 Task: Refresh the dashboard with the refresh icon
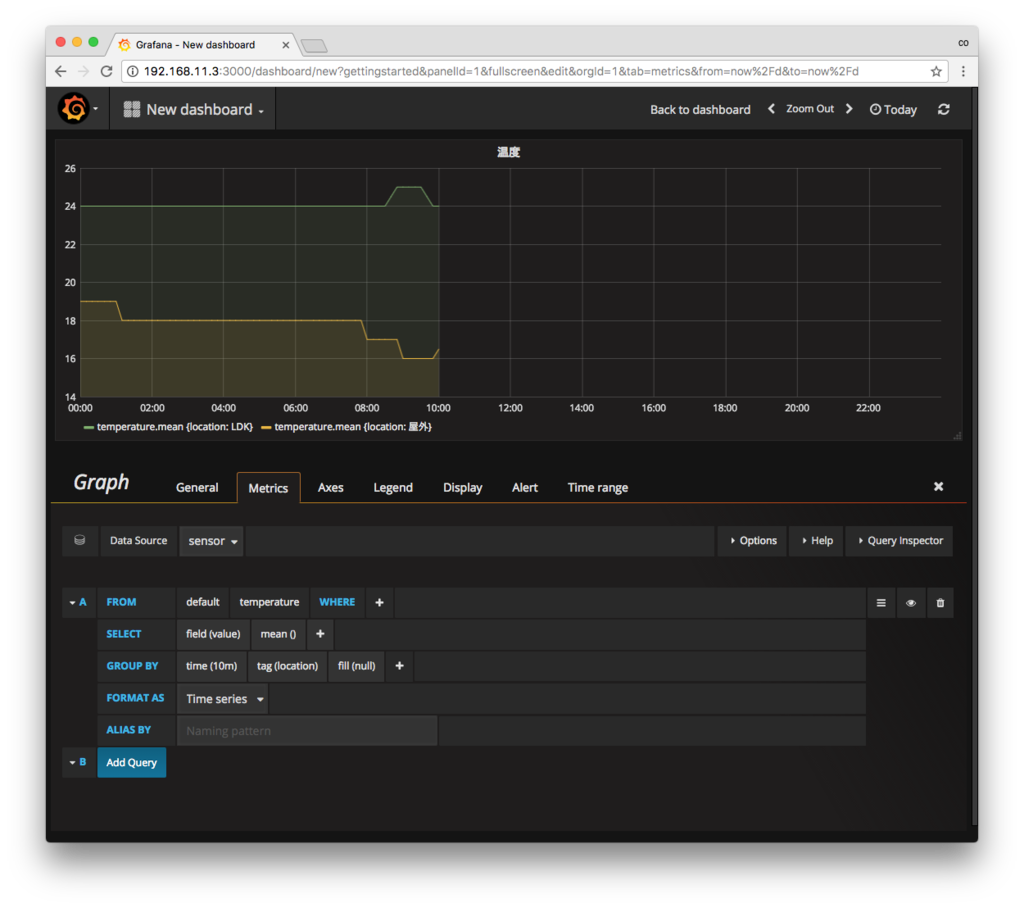944,109
